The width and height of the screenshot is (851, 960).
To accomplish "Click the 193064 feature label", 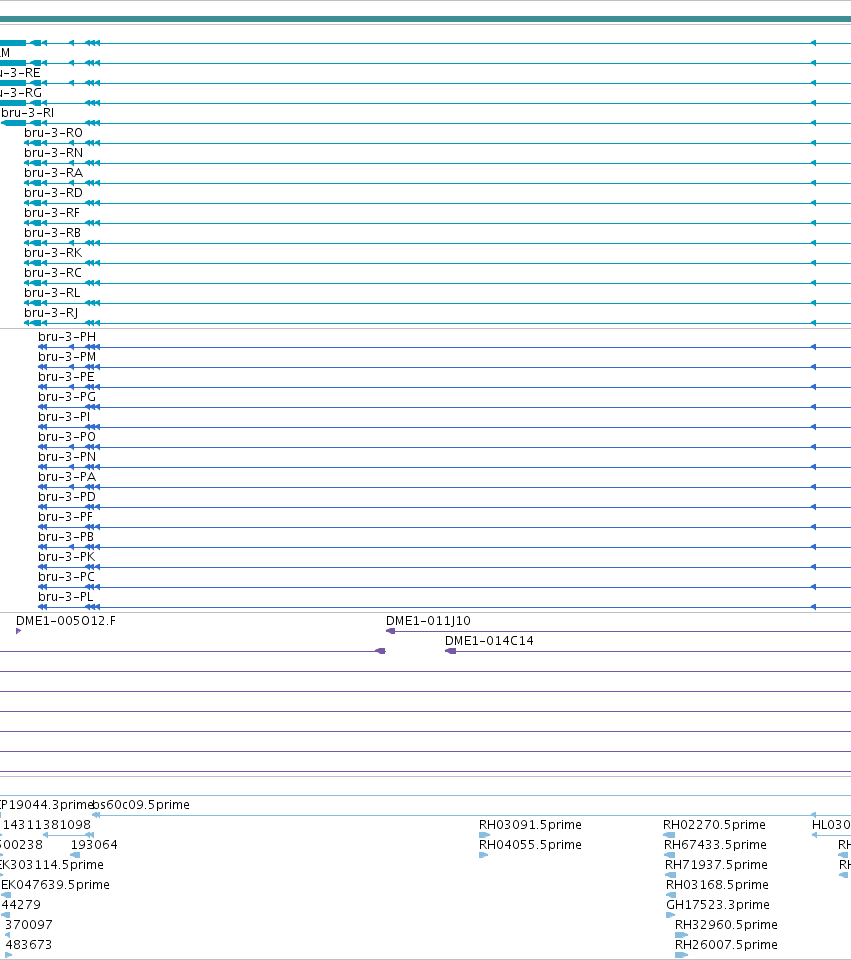I will pos(94,845).
